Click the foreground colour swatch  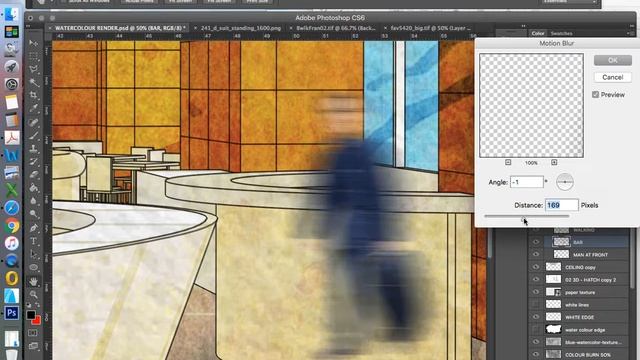tap(31, 315)
